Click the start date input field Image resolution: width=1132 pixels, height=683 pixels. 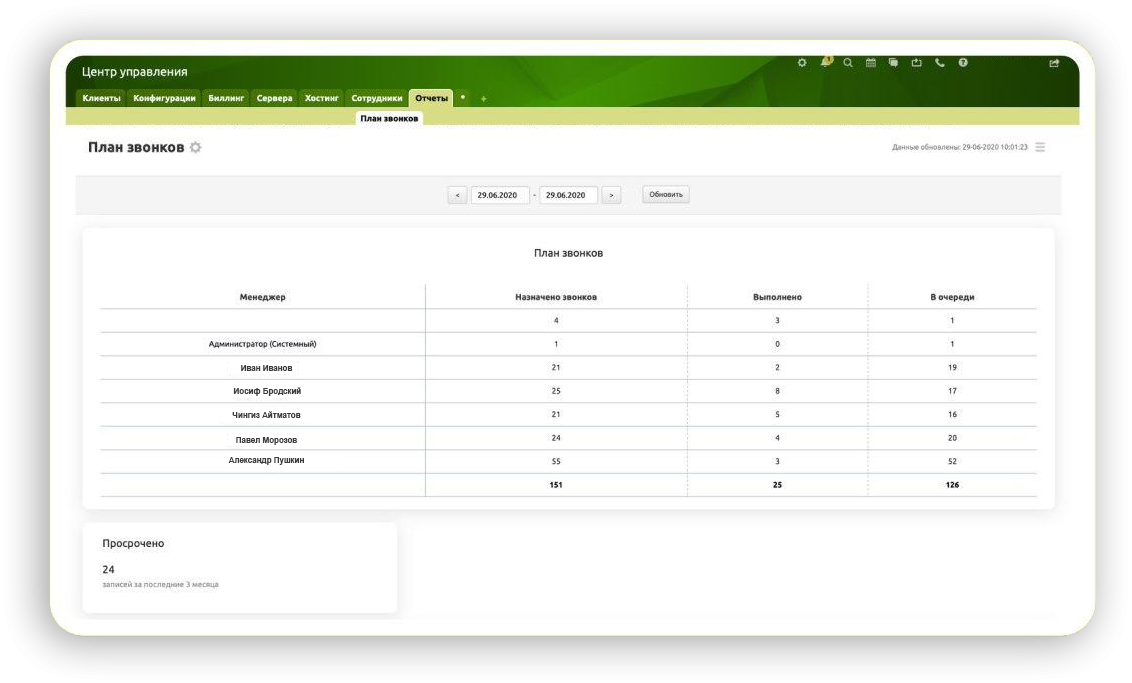coord(499,195)
